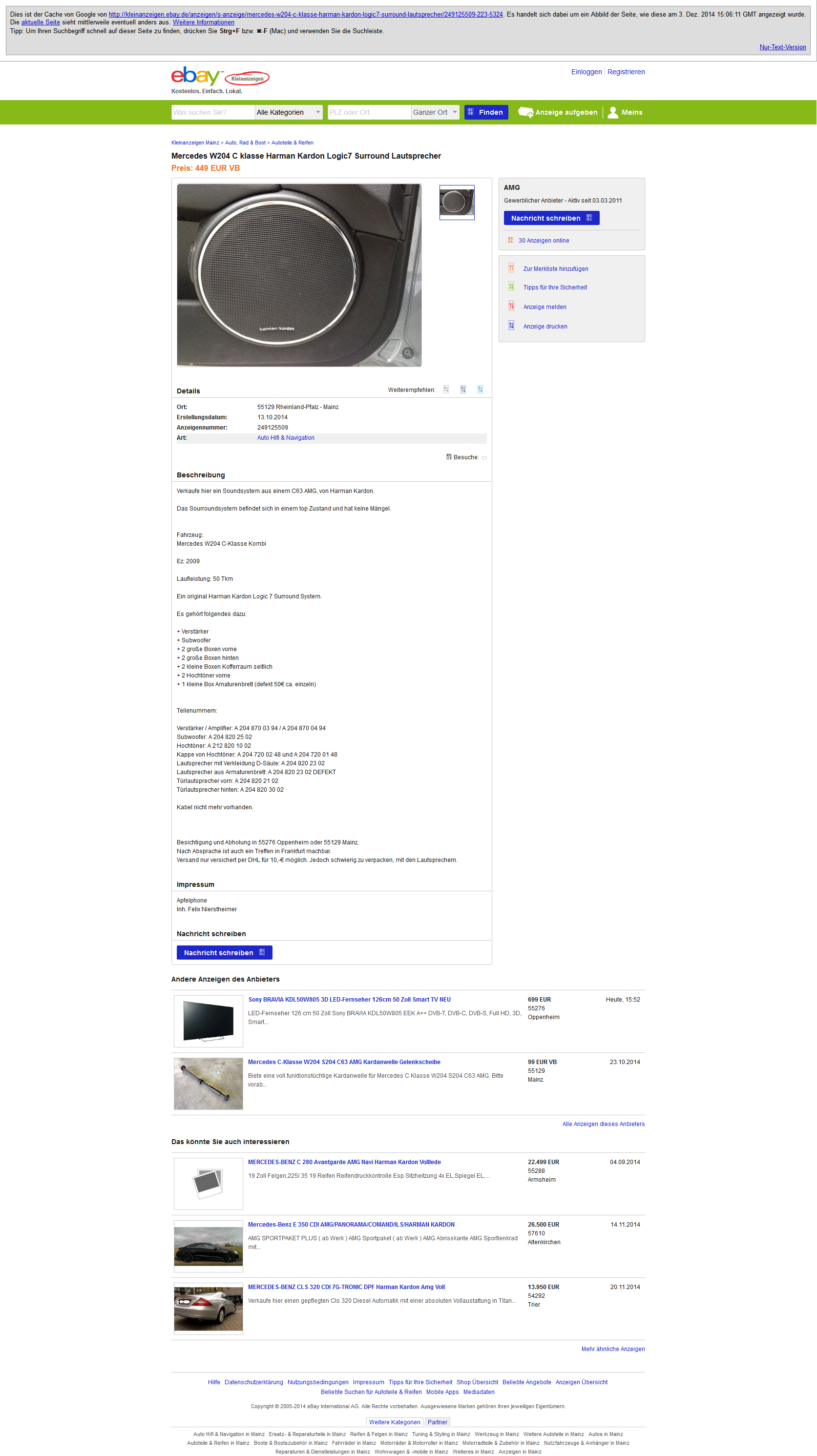Open the Partner footer tab
This screenshot has width=817, height=1456.
(x=437, y=1422)
